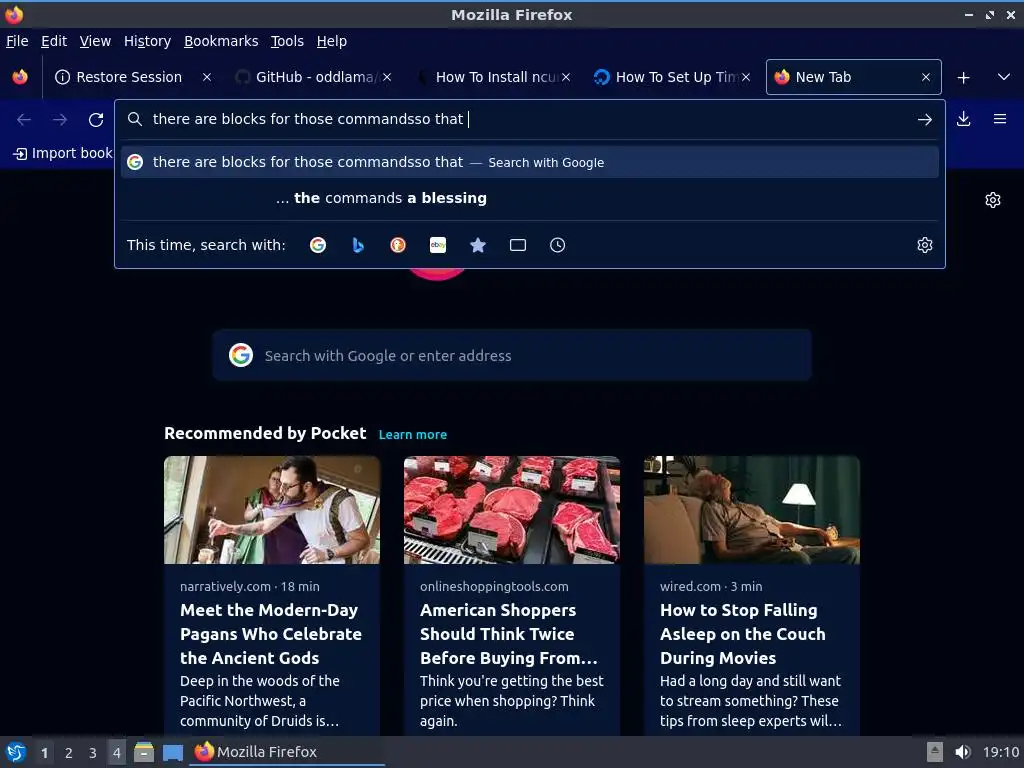Open the system start menu in the taskbar
The width and height of the screenshot is (1024, 768).
click(16, 752)
